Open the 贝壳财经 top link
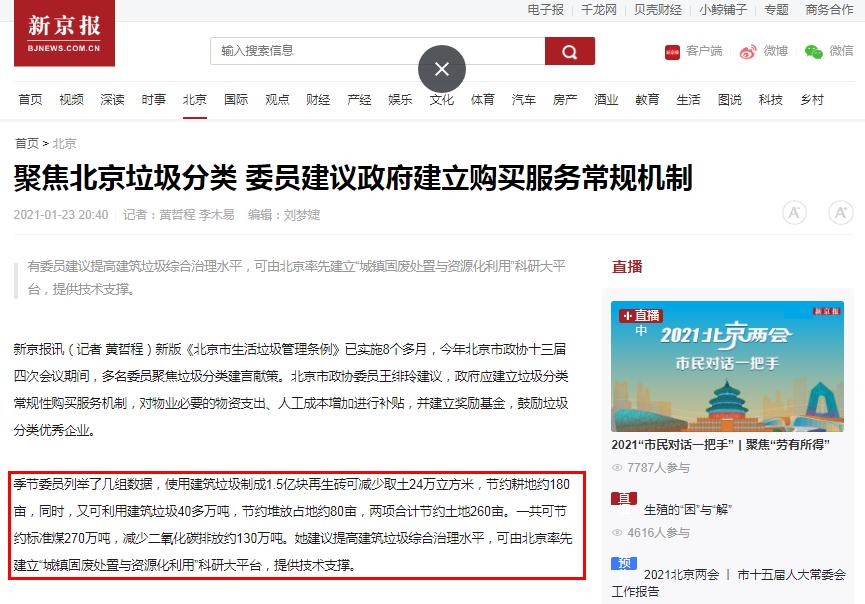The image size is (865, 604). click(658, 10)
